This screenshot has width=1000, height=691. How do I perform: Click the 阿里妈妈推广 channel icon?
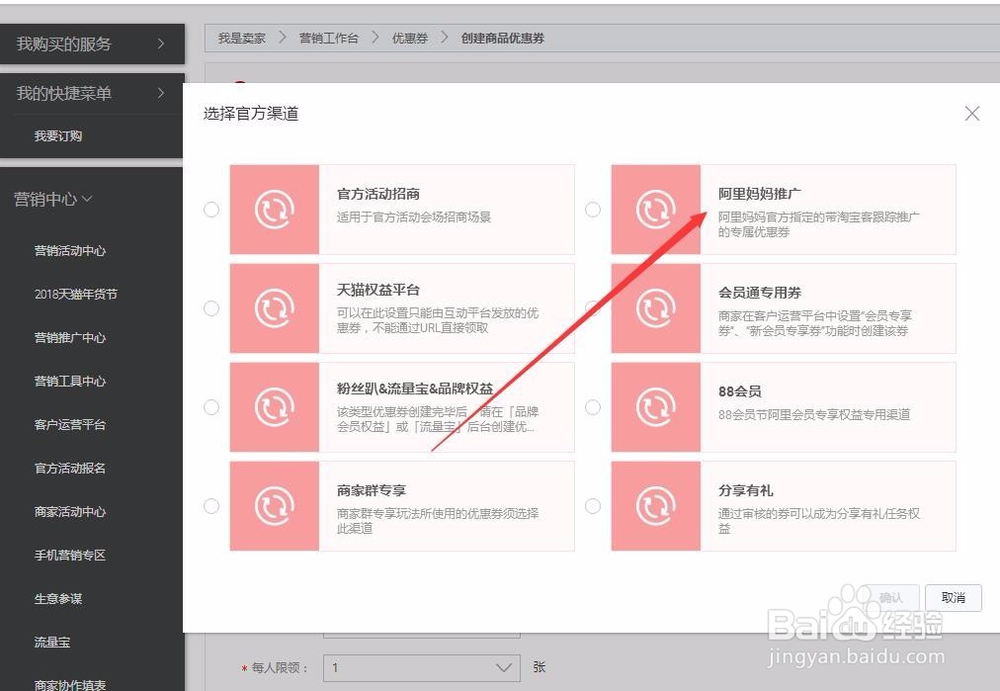click(x=656, y=209)
